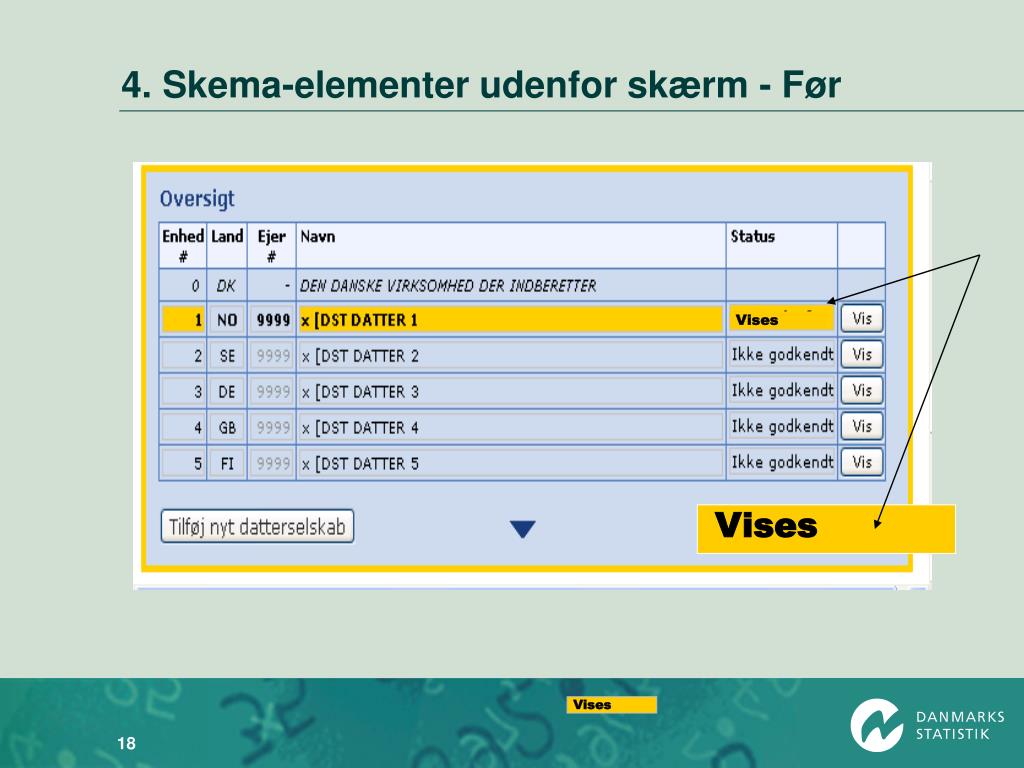Click Vis button for DST DATTER 1

click(861, 319)
